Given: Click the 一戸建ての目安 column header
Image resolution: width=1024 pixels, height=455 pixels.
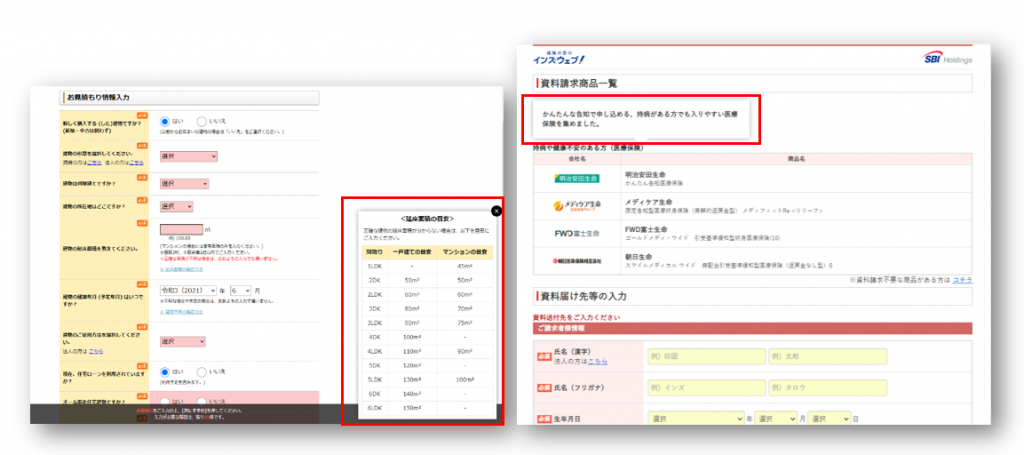Looking at the screenshot, I should (412, 252).
